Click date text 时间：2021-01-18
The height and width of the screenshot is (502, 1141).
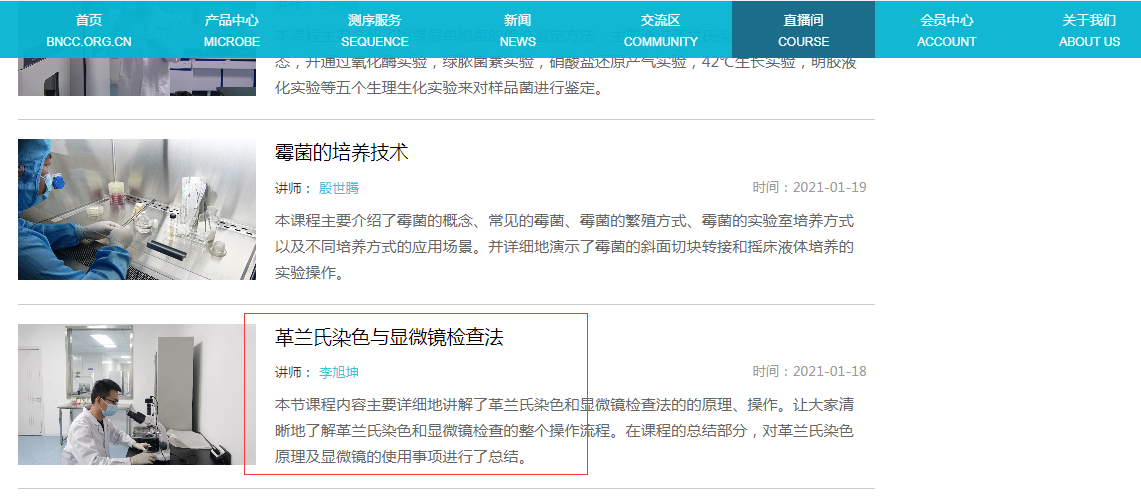click(x=809, y=372)
